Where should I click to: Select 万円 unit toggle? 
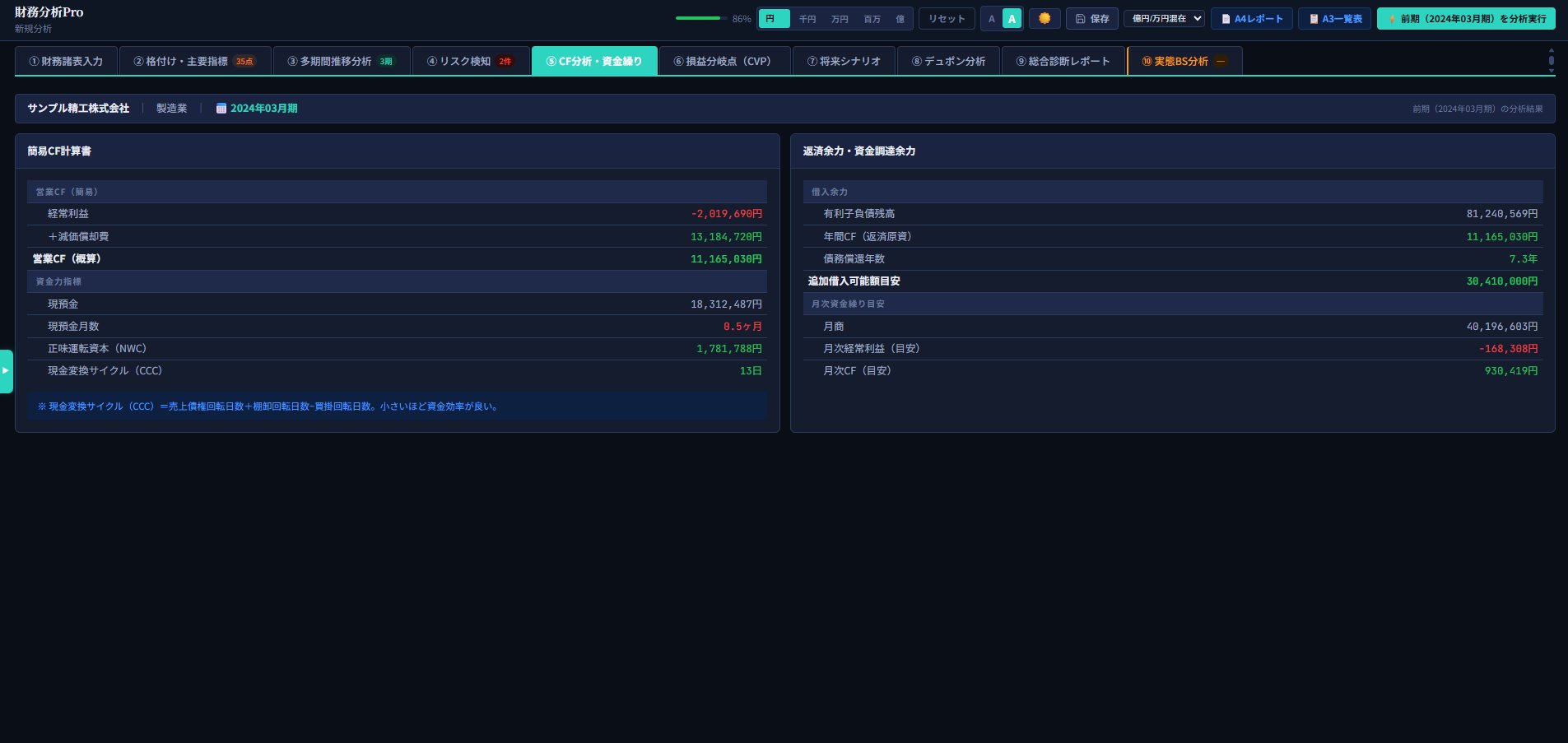[840, 19]
